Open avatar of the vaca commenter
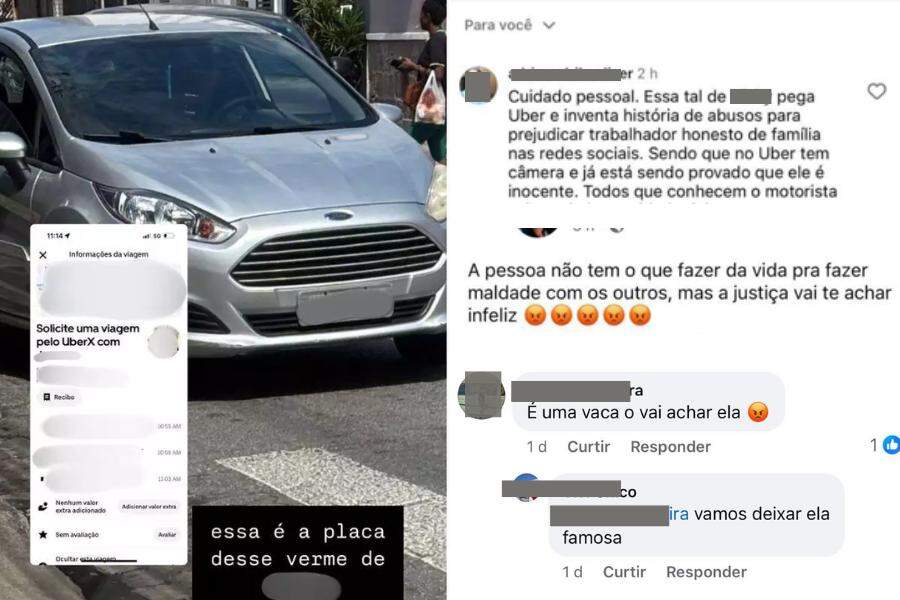Image resolution: width=900 pixels, height=600 pixels. [x=481, y=395]
